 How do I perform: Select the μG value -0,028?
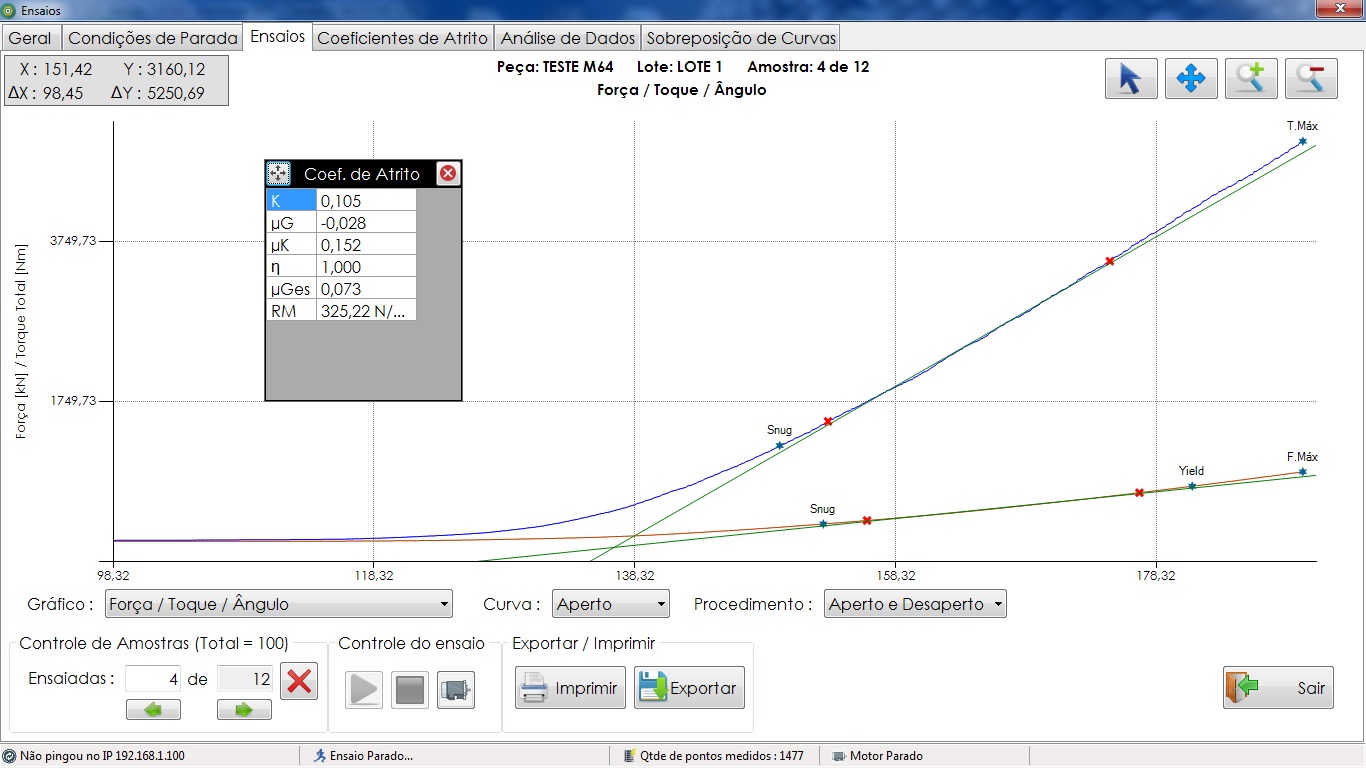366,223
